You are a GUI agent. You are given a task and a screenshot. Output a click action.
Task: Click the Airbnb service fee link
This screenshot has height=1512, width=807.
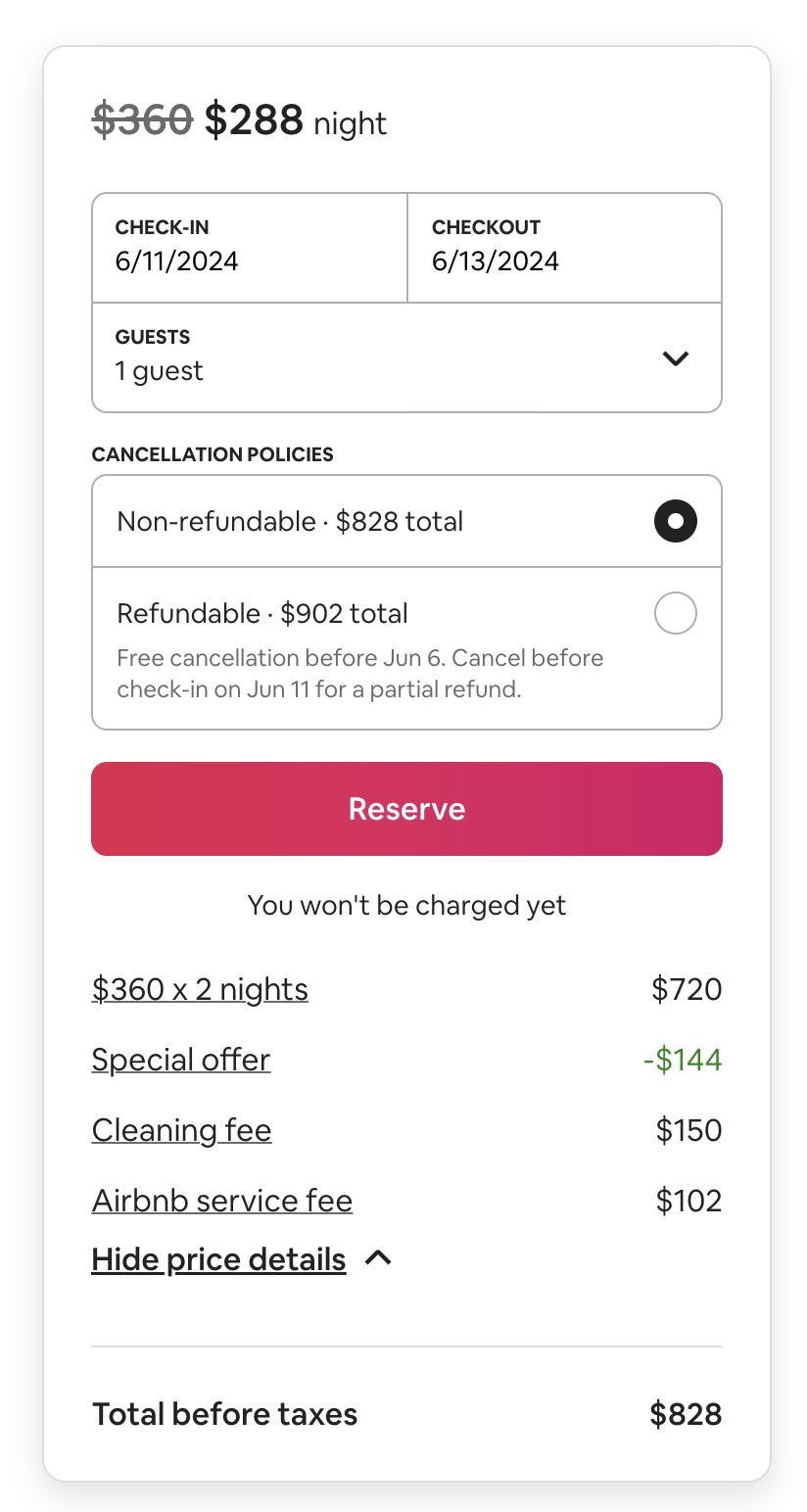click(222, 1201)
